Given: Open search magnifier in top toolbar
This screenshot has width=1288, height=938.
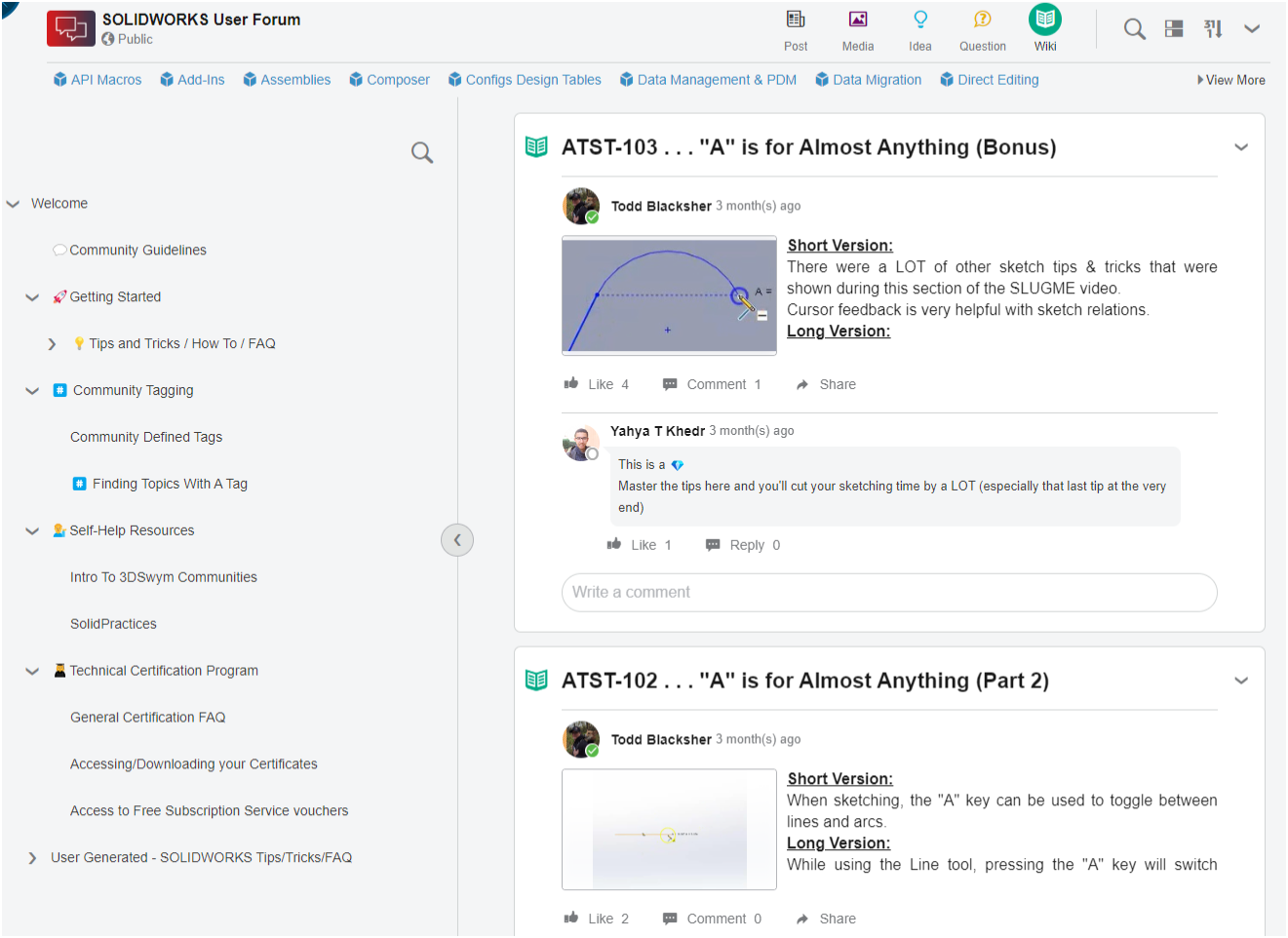Looking at the screenshot, I should click(1134, 29).
